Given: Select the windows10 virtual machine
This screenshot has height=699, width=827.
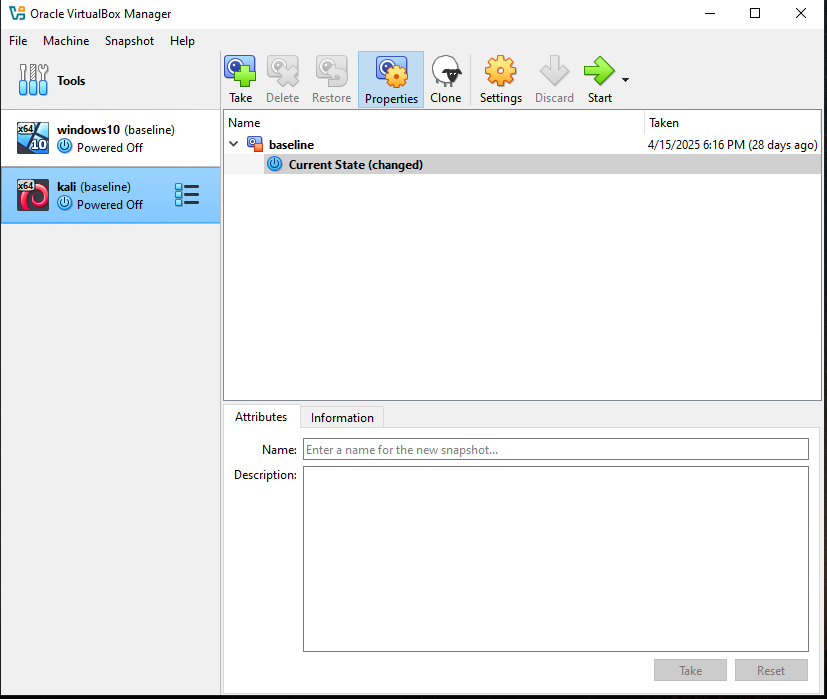Looking at the screenshot, I should 110,138.
